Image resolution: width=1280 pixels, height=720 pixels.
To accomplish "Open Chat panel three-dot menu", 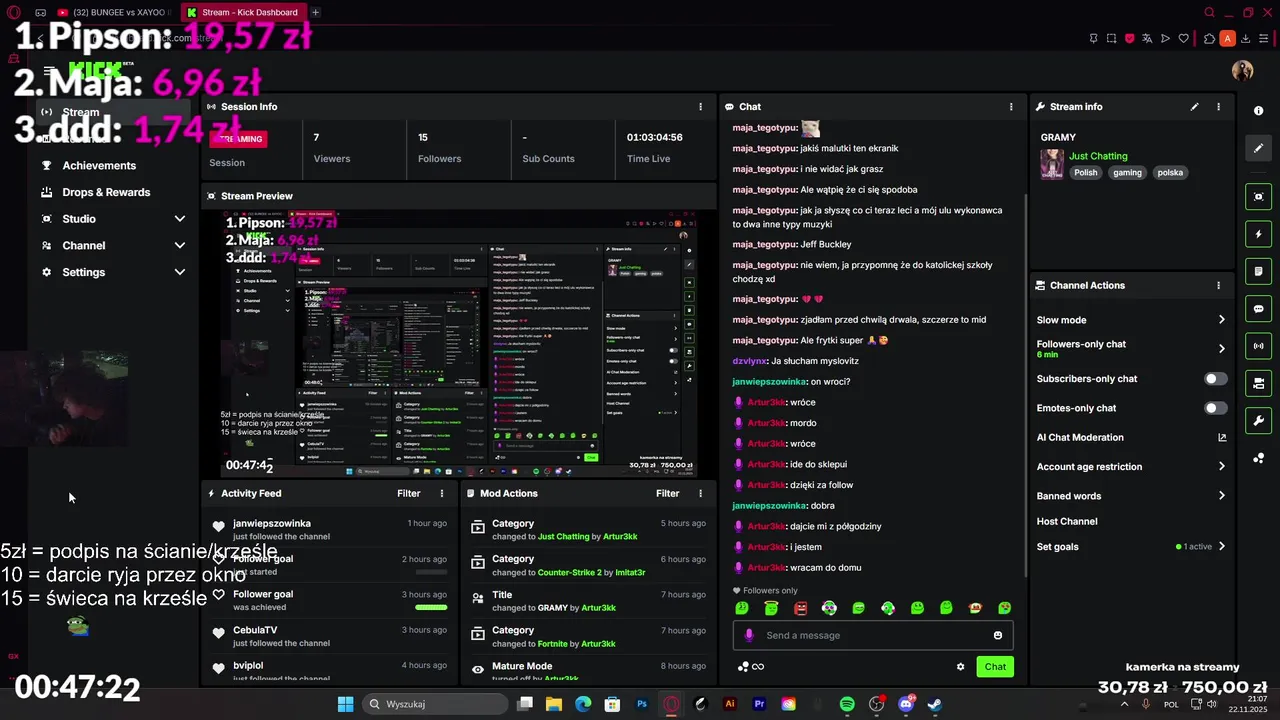I will click(x=1011, y=106).
